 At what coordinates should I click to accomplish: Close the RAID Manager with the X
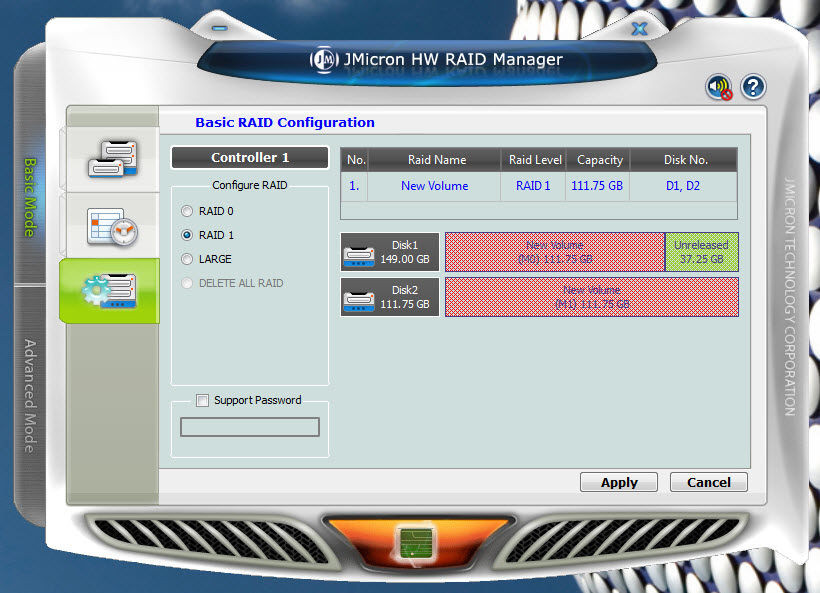tap(640, 29)
